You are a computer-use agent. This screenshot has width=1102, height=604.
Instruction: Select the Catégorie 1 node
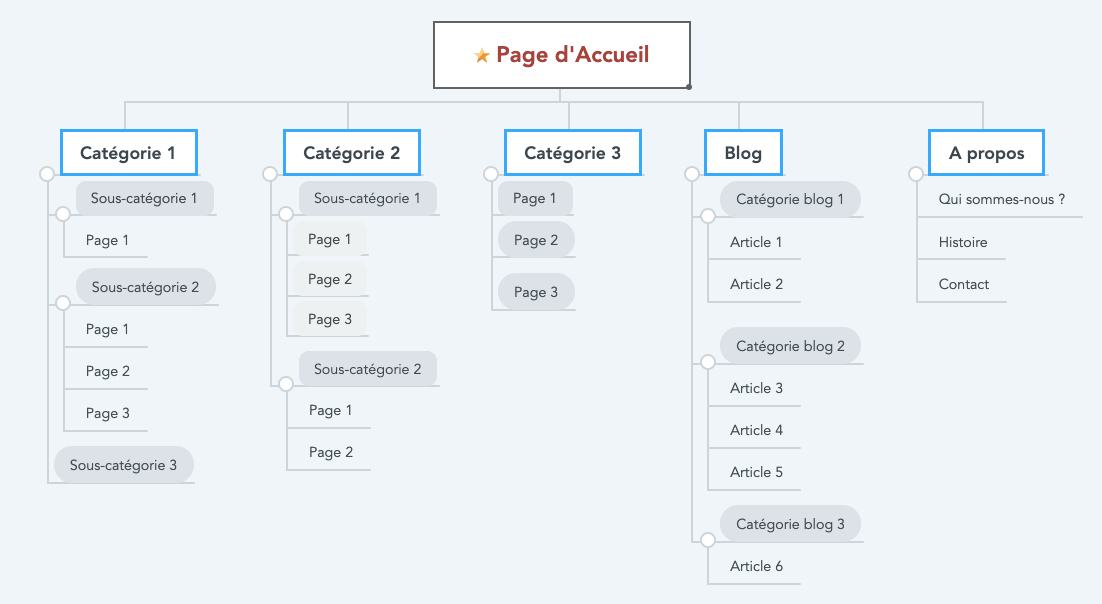point(129,153)
